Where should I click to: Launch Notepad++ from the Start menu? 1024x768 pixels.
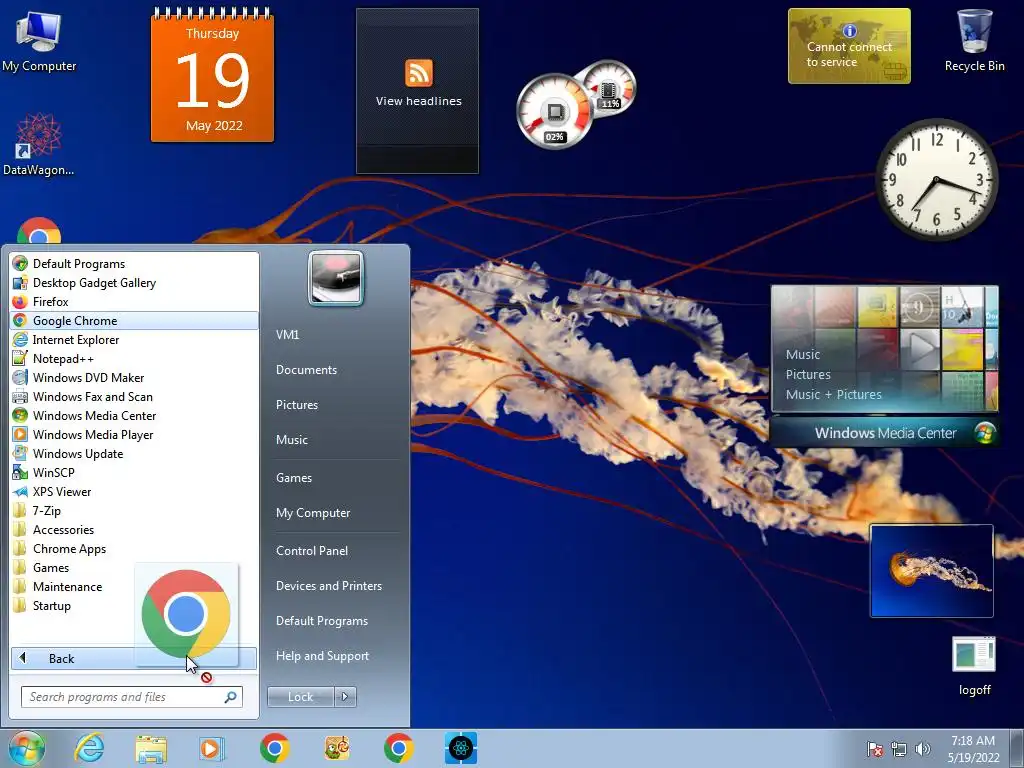135,359
